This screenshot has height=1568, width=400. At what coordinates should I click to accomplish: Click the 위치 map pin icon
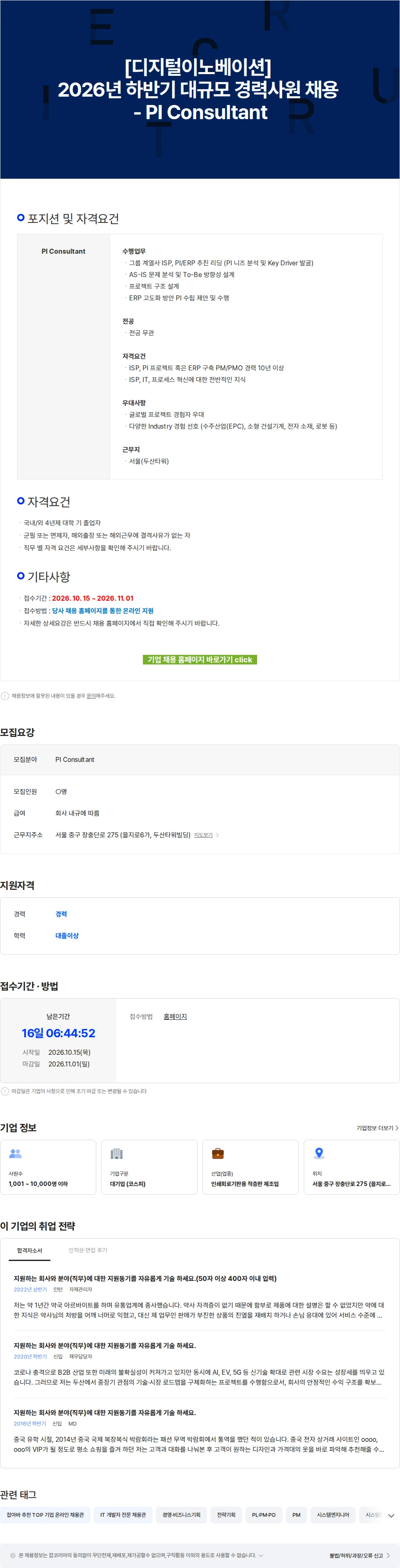coord(318,1154)
